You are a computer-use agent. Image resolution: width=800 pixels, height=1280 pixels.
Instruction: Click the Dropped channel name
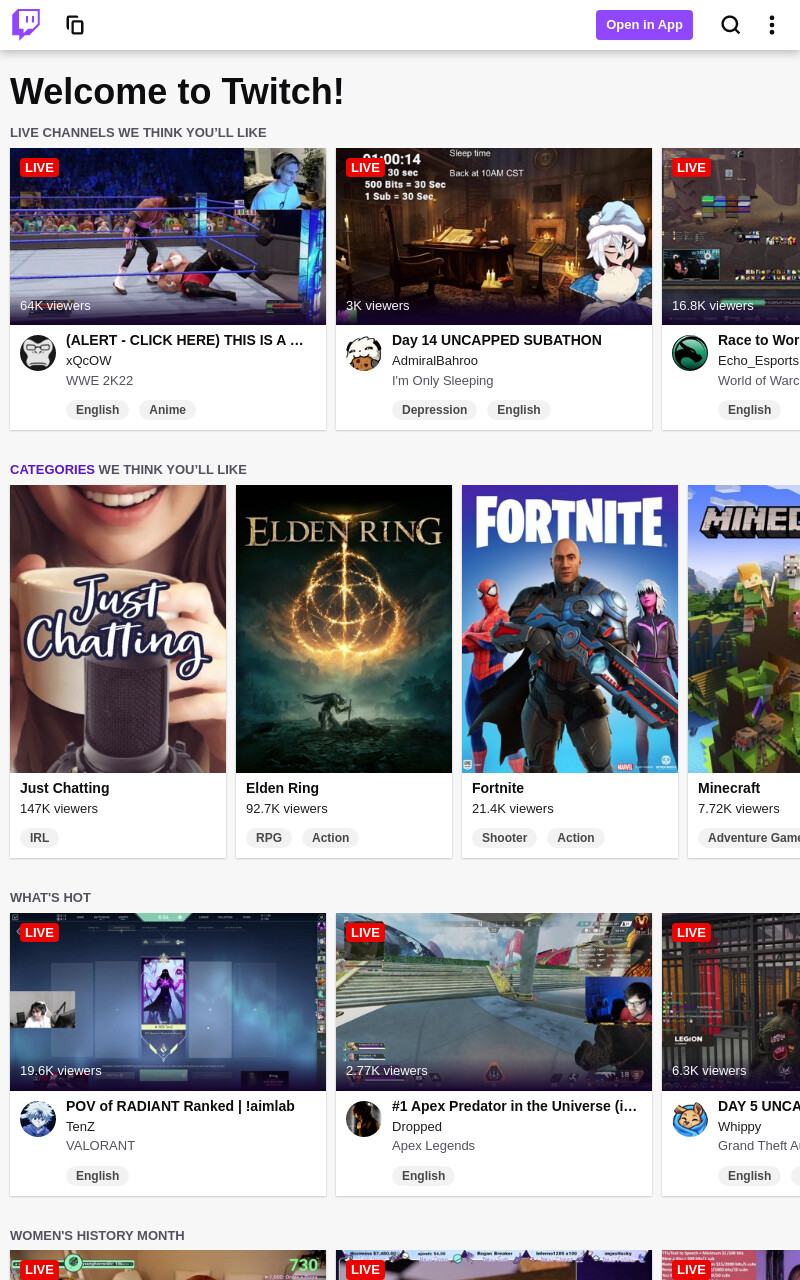[x=417, y=1126]
